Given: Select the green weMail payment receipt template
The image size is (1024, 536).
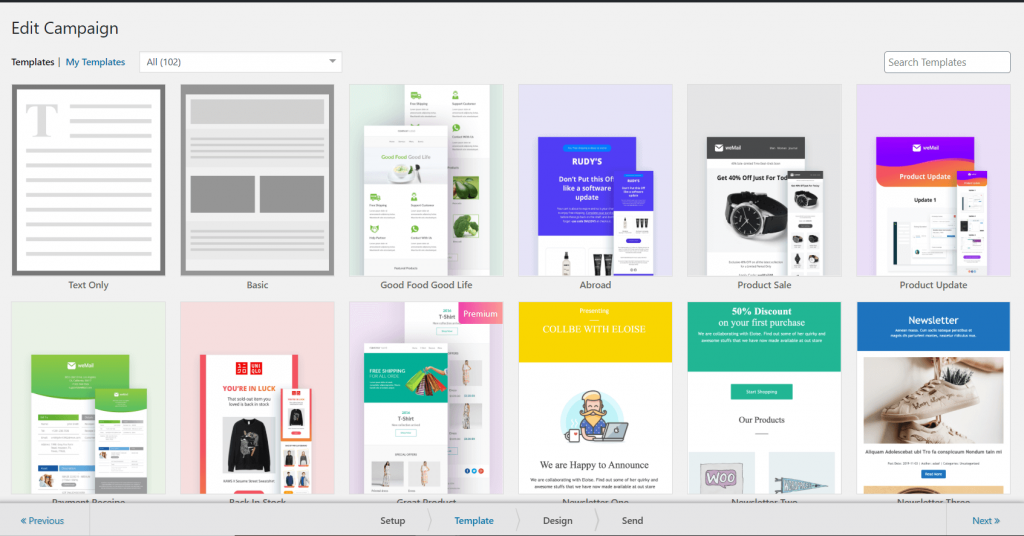Looking at the screenshot, I should 88,398.
